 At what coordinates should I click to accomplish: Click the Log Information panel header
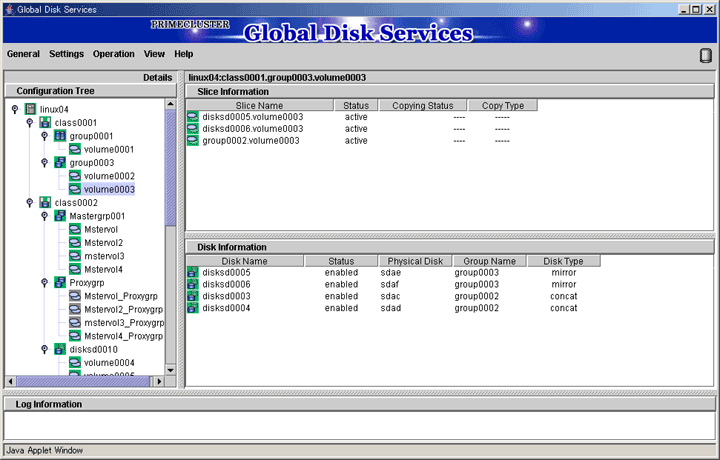360,404
